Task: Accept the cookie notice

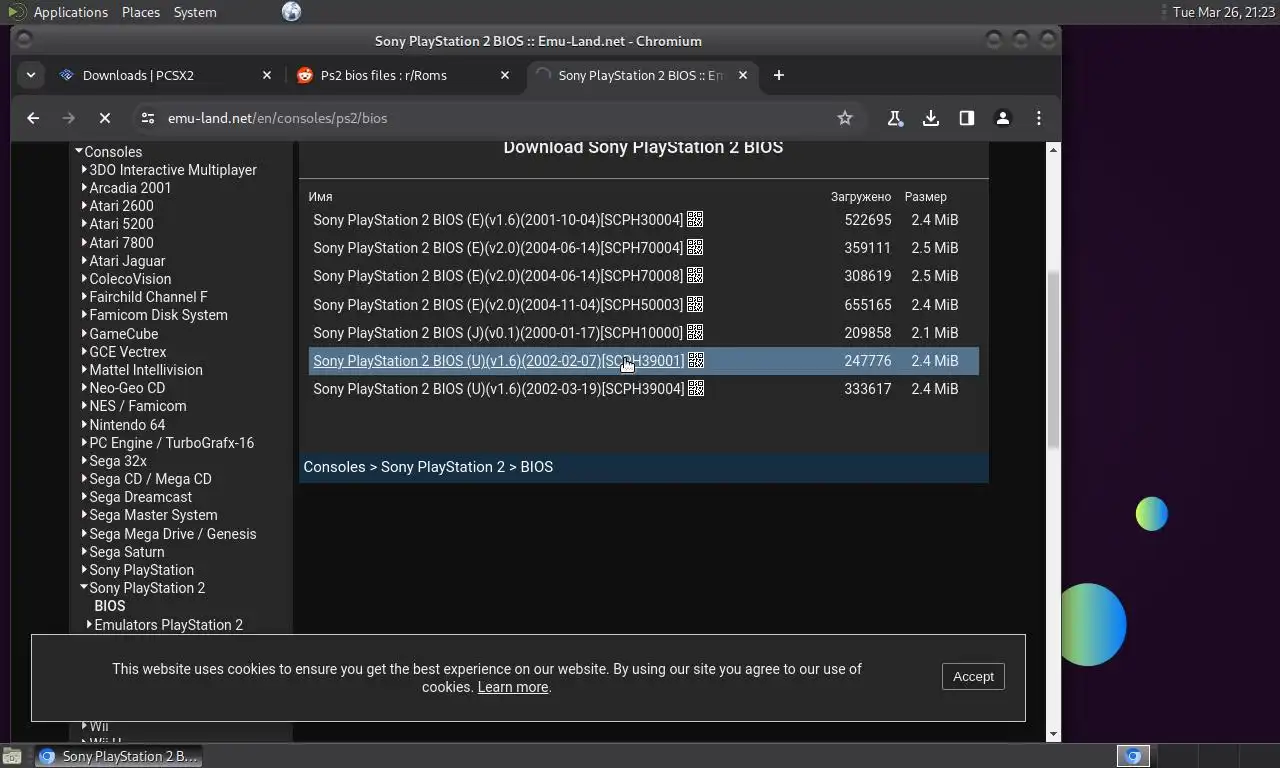Action: (x=973, y=676)
